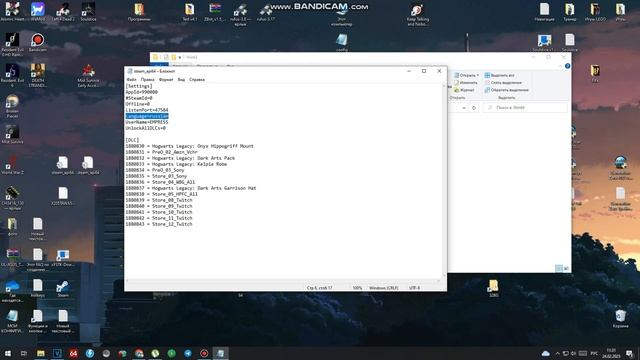Screen dimensions: 640x360
Task: Click the highlighted Language=russian line
Action: click(147, 116)
